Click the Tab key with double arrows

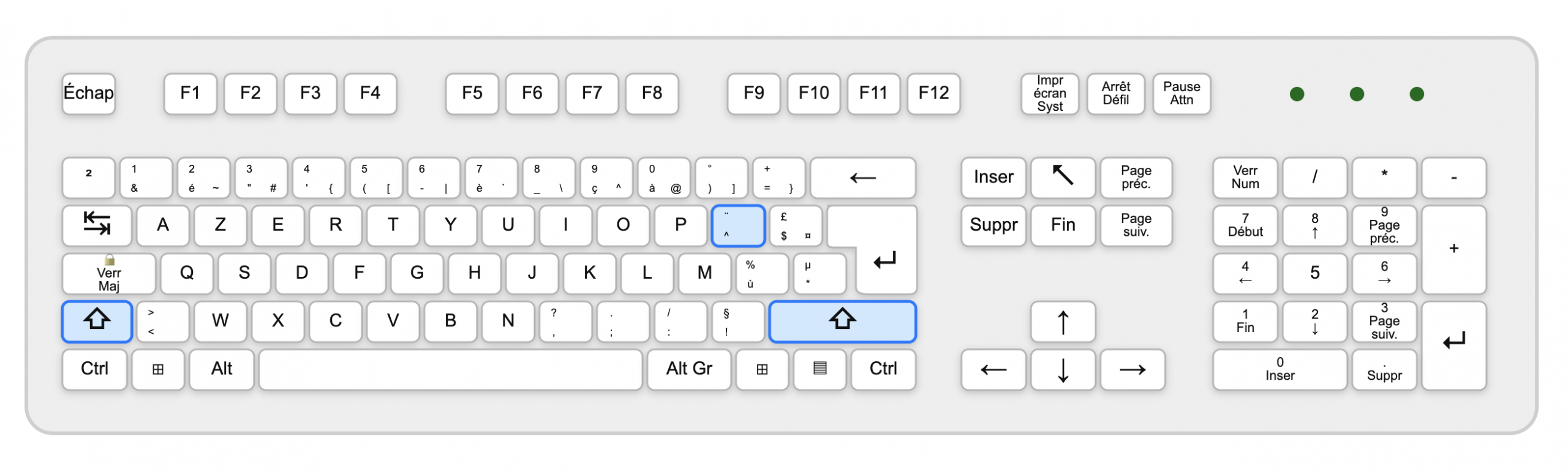point(97,225)
